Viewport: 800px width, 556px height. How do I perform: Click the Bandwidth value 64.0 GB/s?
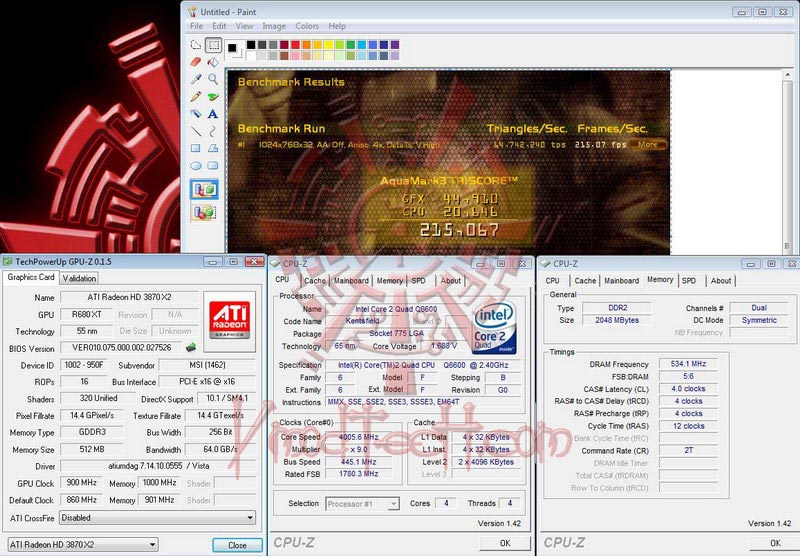220,449
